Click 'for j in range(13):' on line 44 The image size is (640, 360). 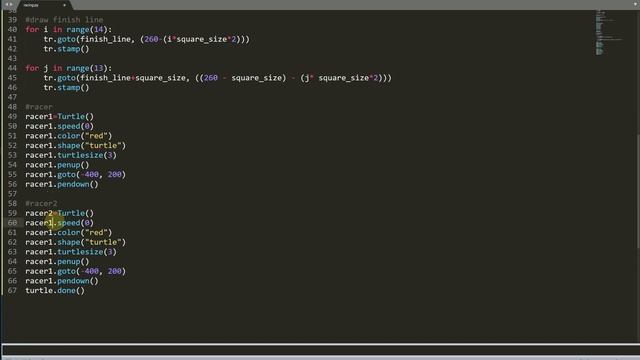69,68
